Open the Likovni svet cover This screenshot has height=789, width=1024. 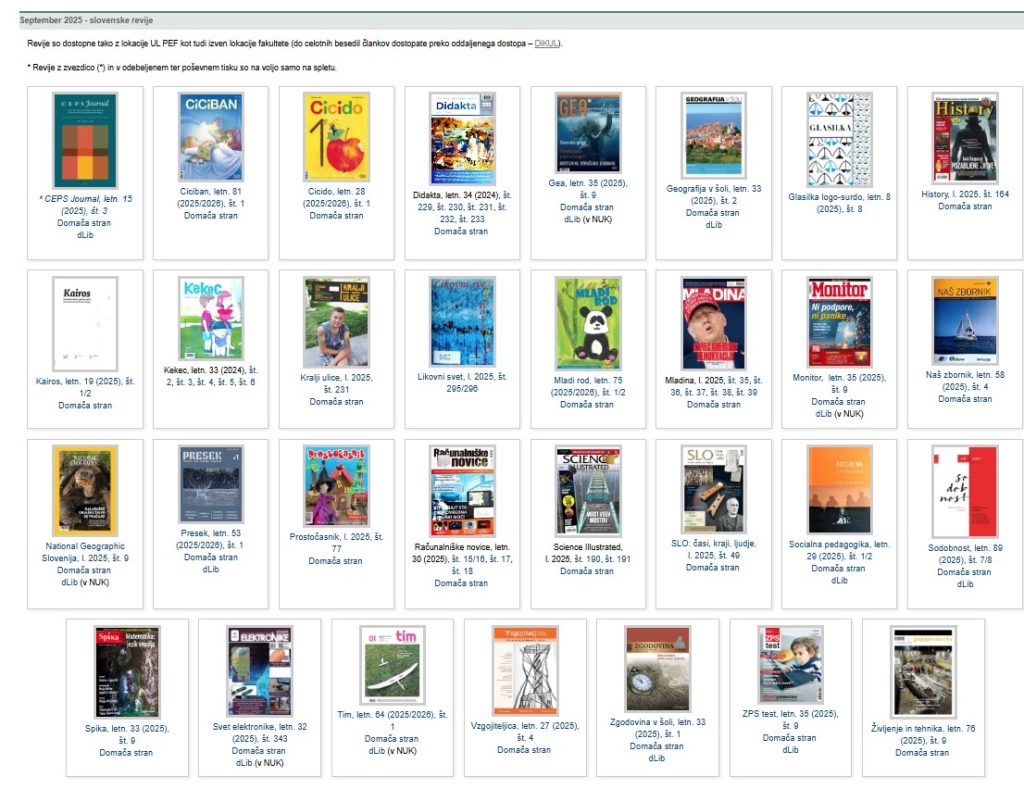[462, 321]
